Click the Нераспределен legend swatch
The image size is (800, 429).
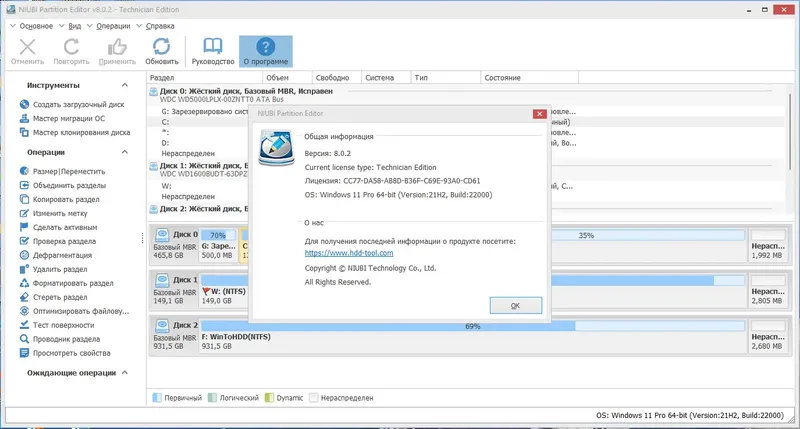(x=313, y=398)
